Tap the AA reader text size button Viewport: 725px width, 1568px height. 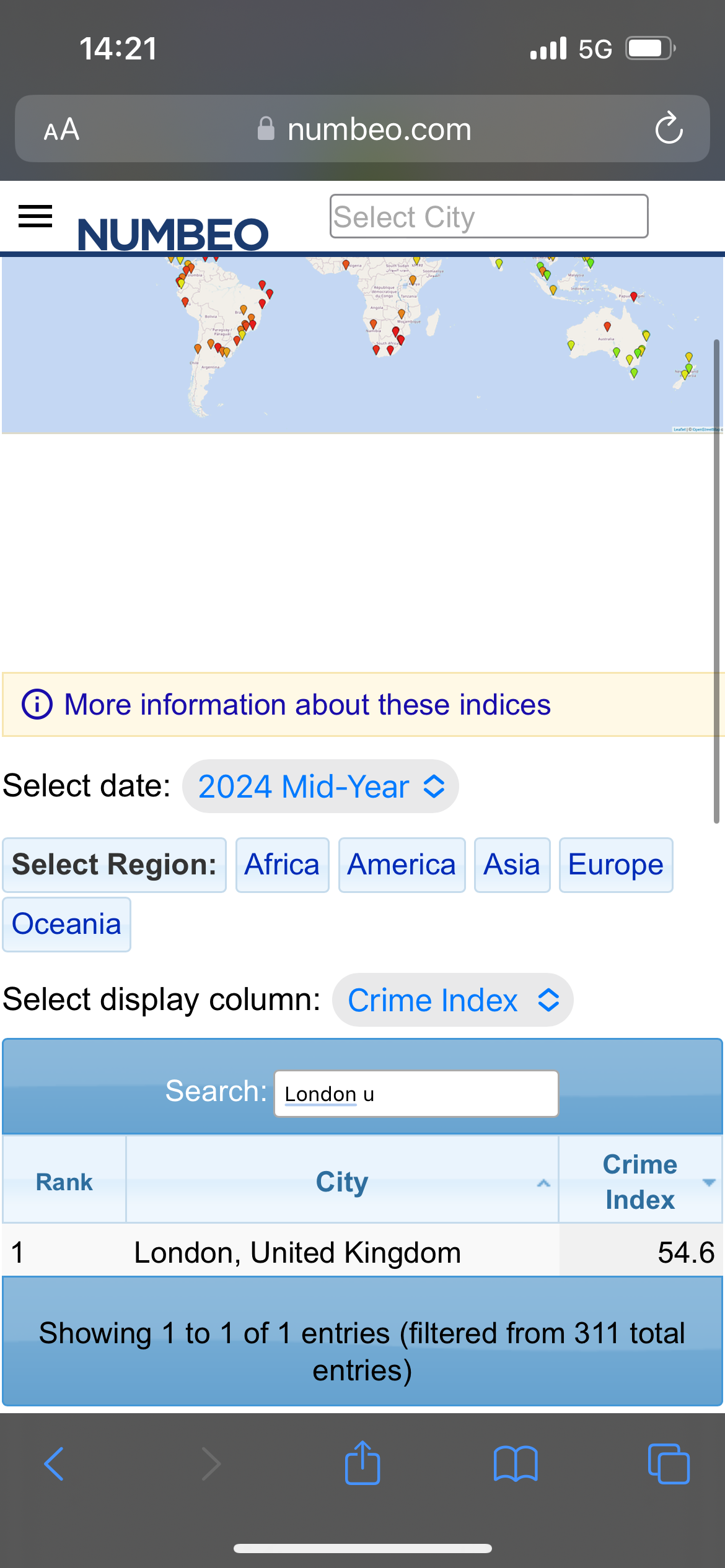click(x=61, y=129)
